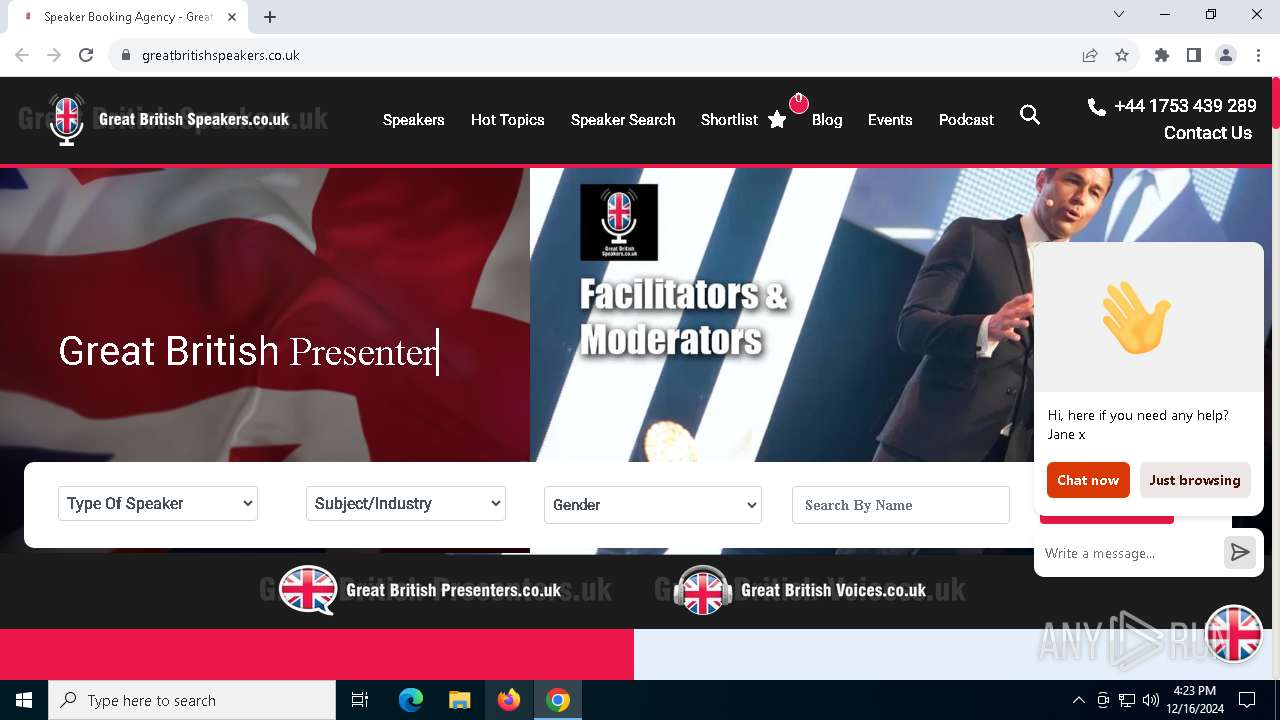Select the Speaker Booking Agency tab
This screenshot has width=1280, height=720.
pos(128,17)
